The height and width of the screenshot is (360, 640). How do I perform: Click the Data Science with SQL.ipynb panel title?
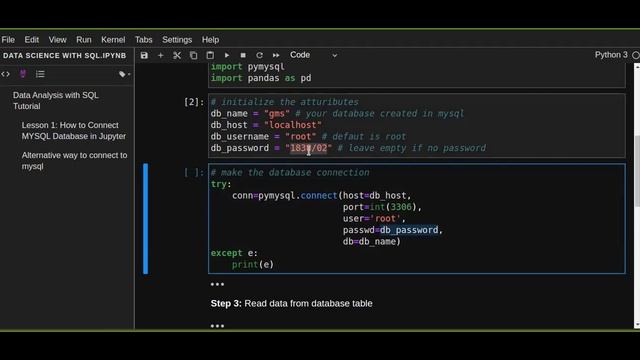point(64,56)
